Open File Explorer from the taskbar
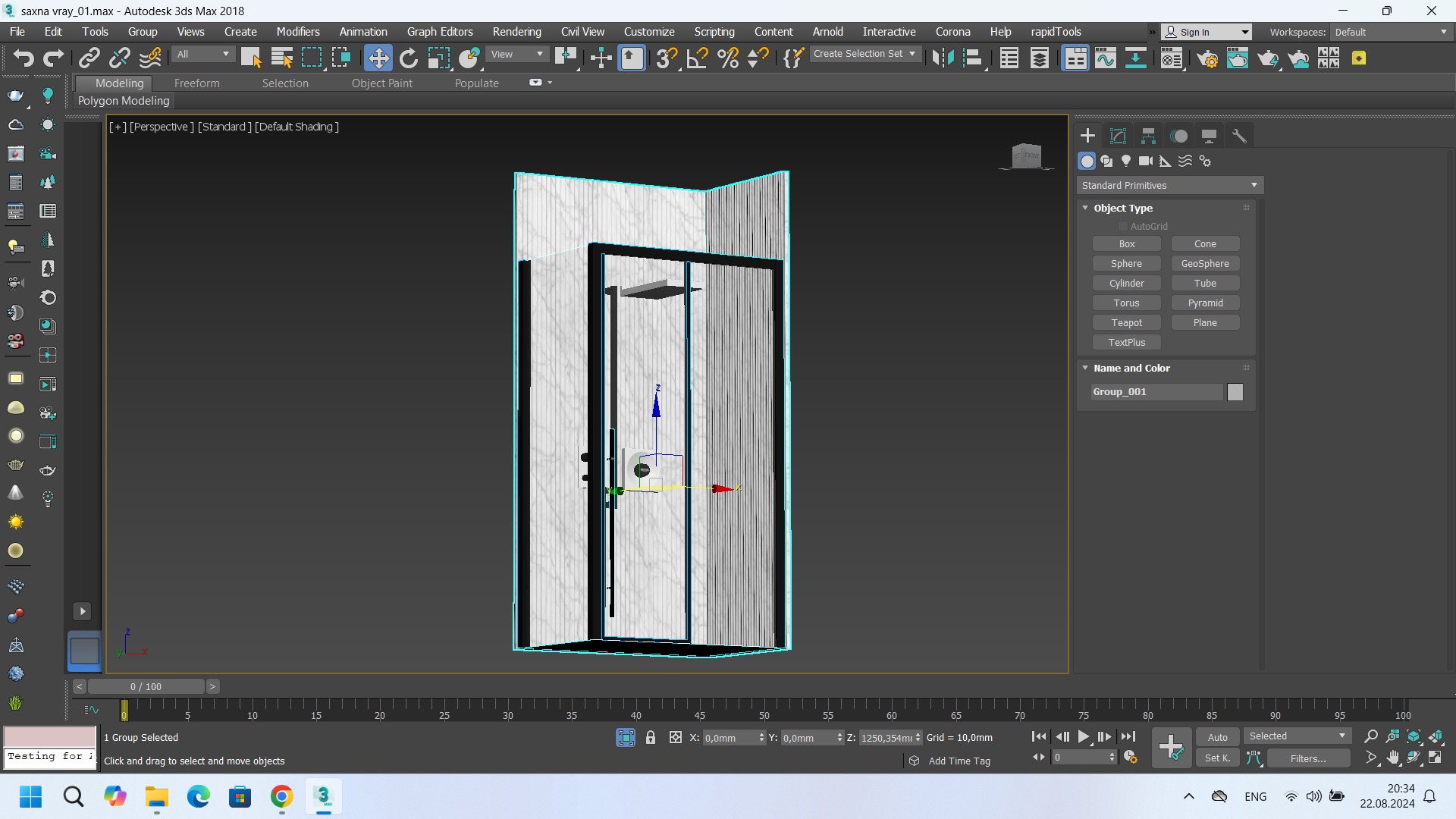 pos(157,797)
